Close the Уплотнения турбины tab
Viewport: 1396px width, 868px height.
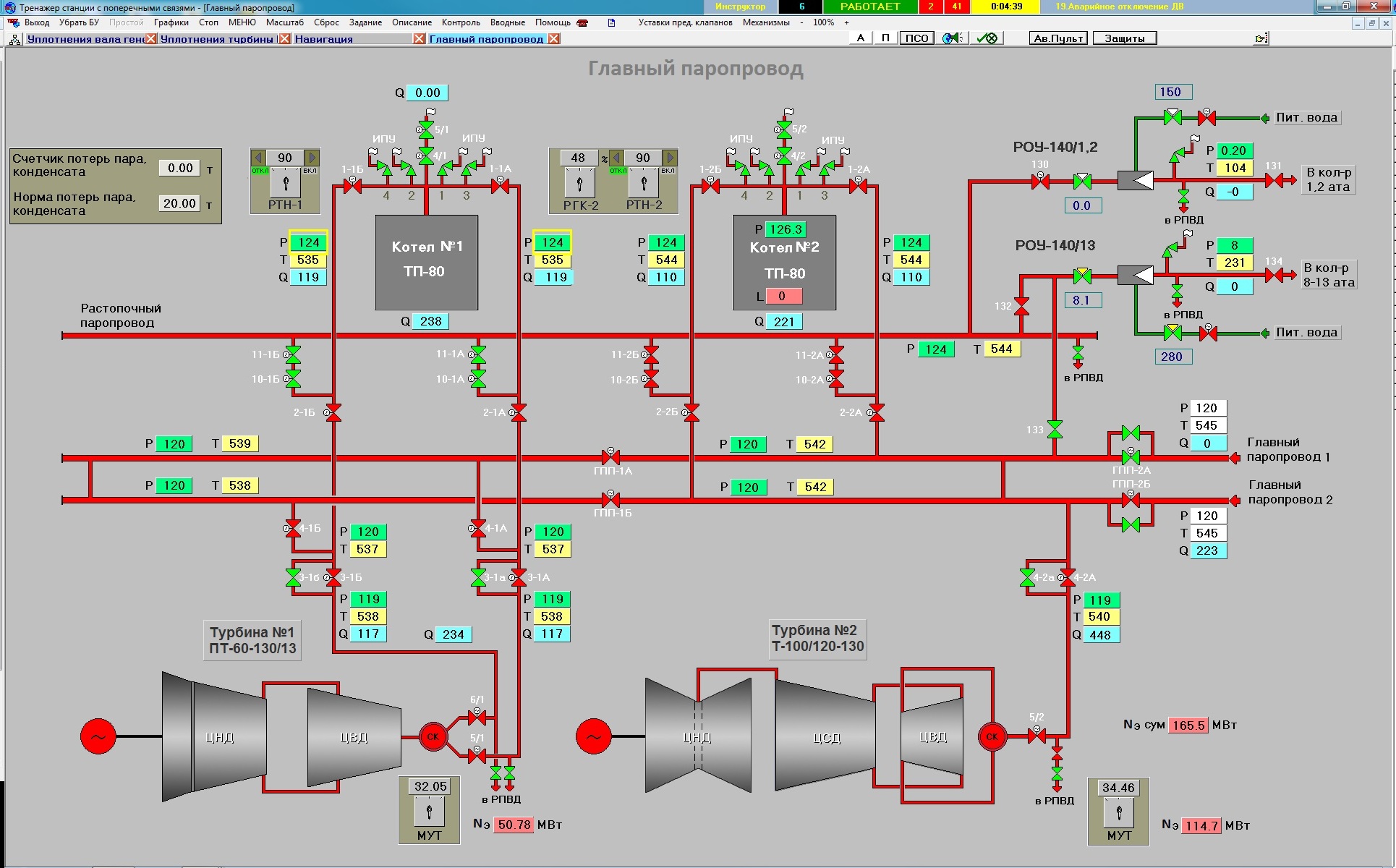[285, 39]
